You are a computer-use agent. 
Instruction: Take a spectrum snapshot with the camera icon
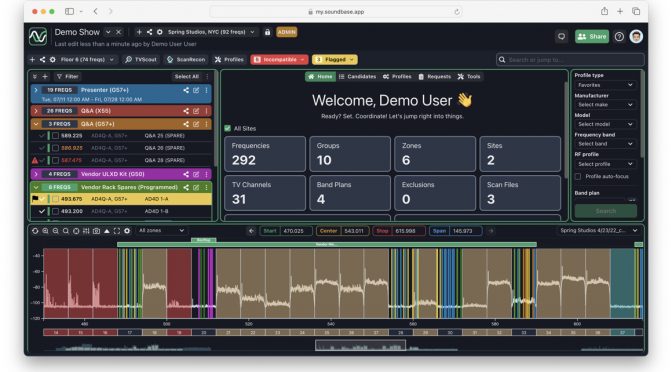[x=96, y=231]
